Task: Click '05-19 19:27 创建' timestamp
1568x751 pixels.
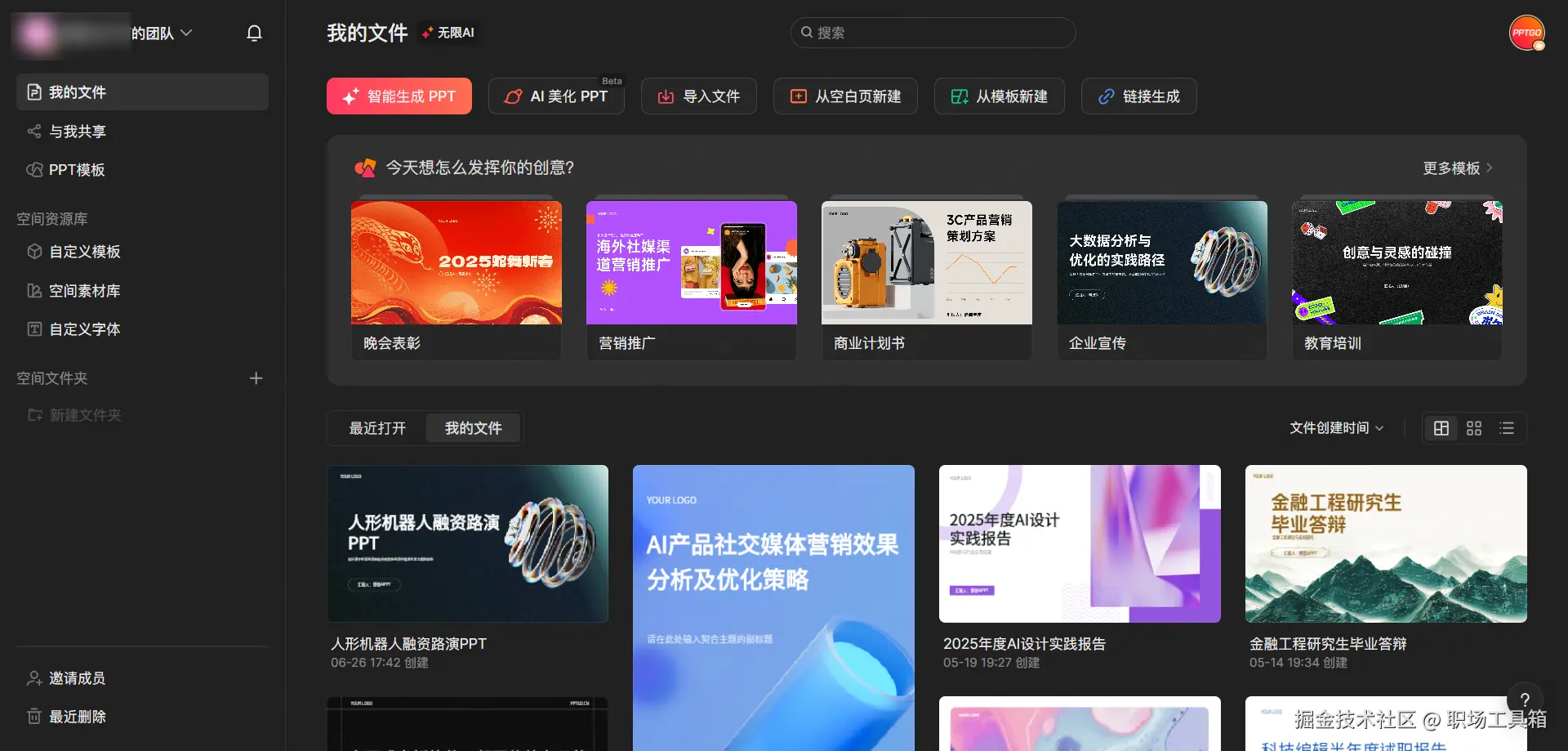Action: (991, 663)
